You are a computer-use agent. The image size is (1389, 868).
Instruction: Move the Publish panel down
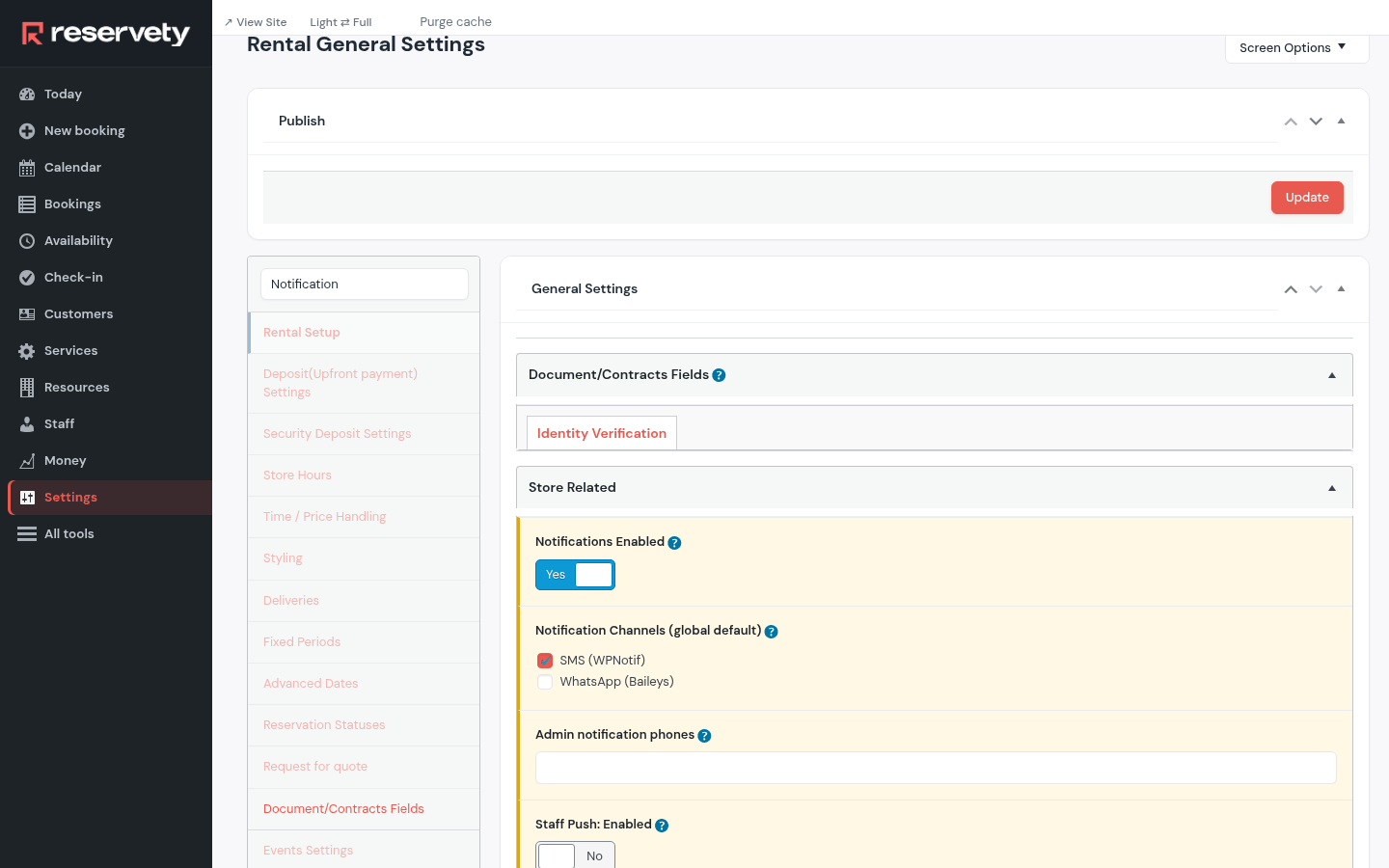[x=1316, y=122]
